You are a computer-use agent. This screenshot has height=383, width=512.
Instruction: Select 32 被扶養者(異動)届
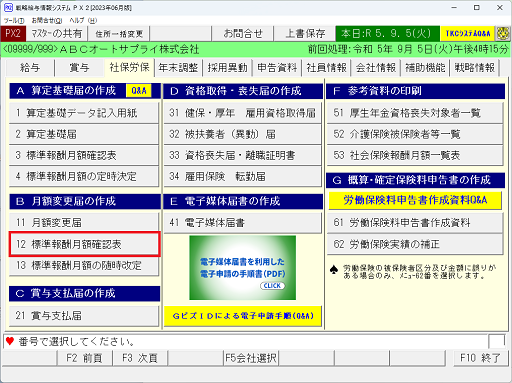coord(242,134)
